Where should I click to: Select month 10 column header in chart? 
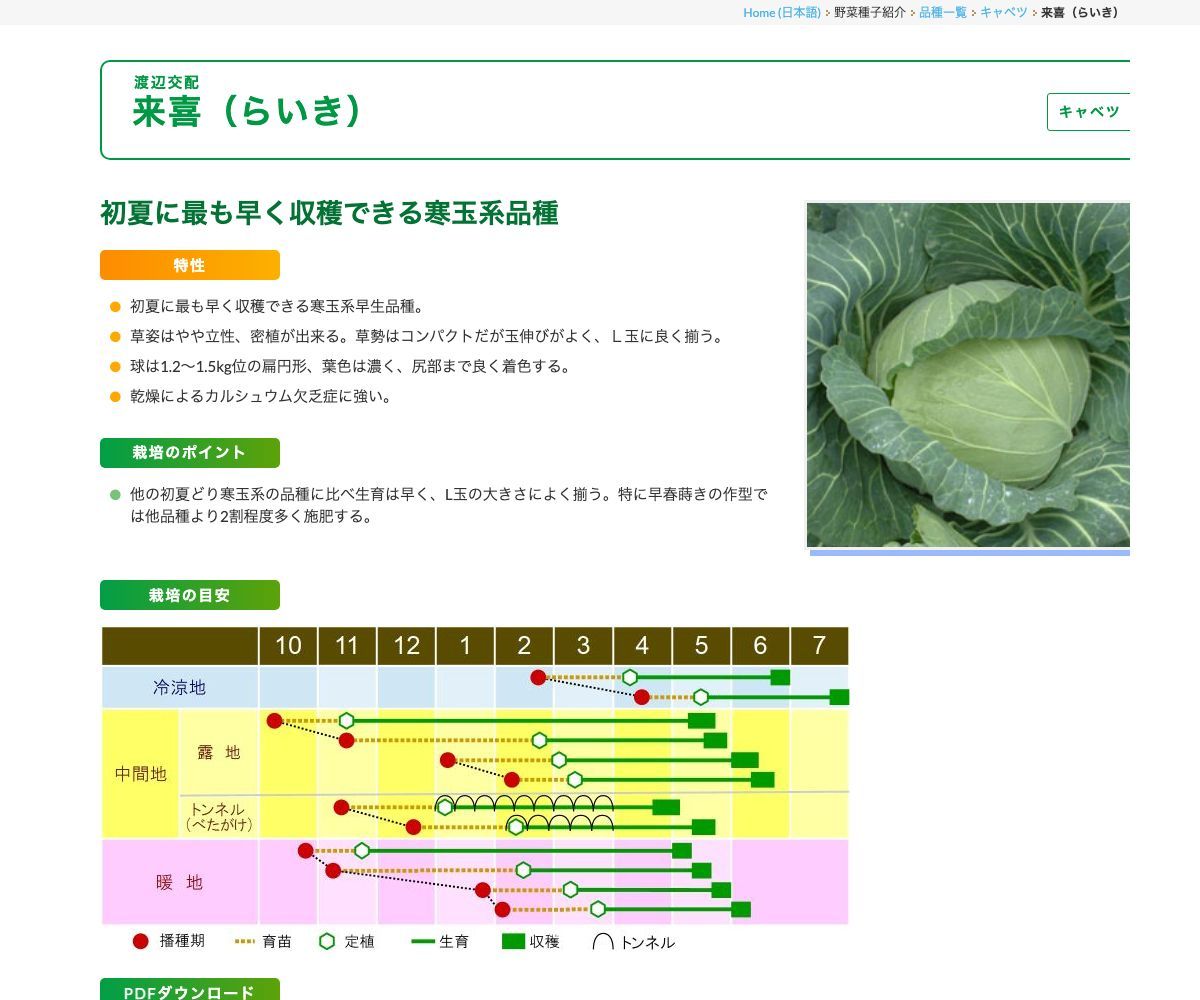[288, 646]
